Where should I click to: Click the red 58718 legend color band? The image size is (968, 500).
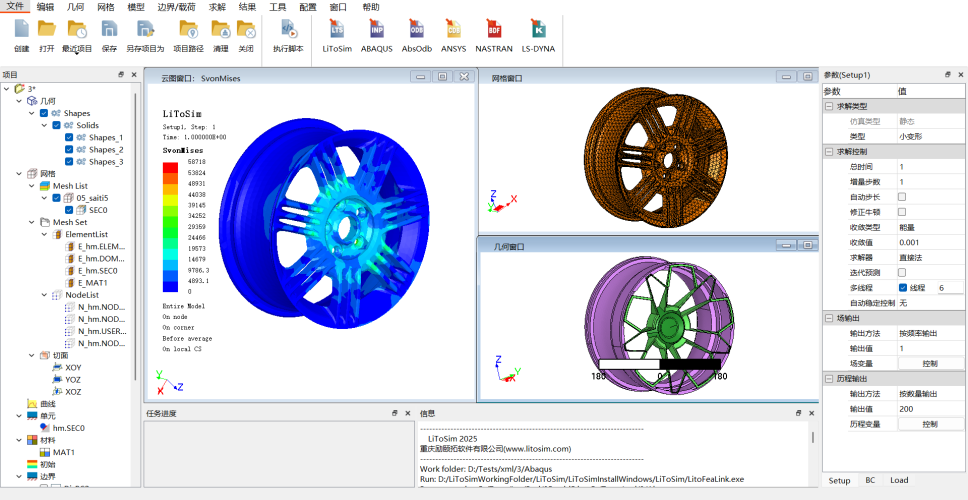click(x=170, y=167)
